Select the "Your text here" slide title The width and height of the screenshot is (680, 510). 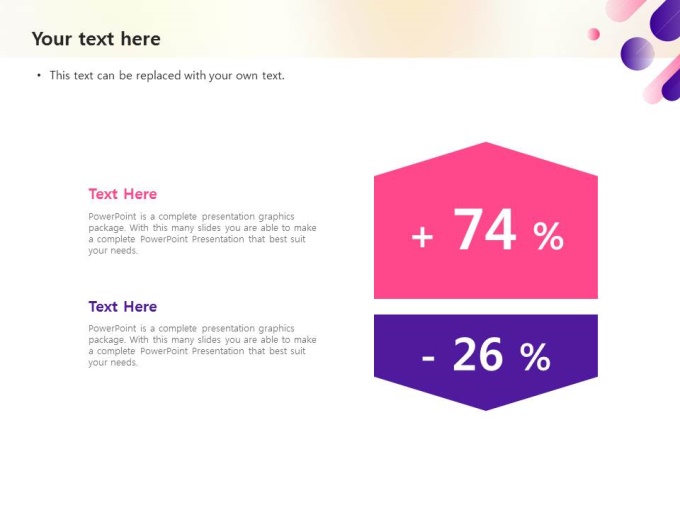tap(96, 39)
